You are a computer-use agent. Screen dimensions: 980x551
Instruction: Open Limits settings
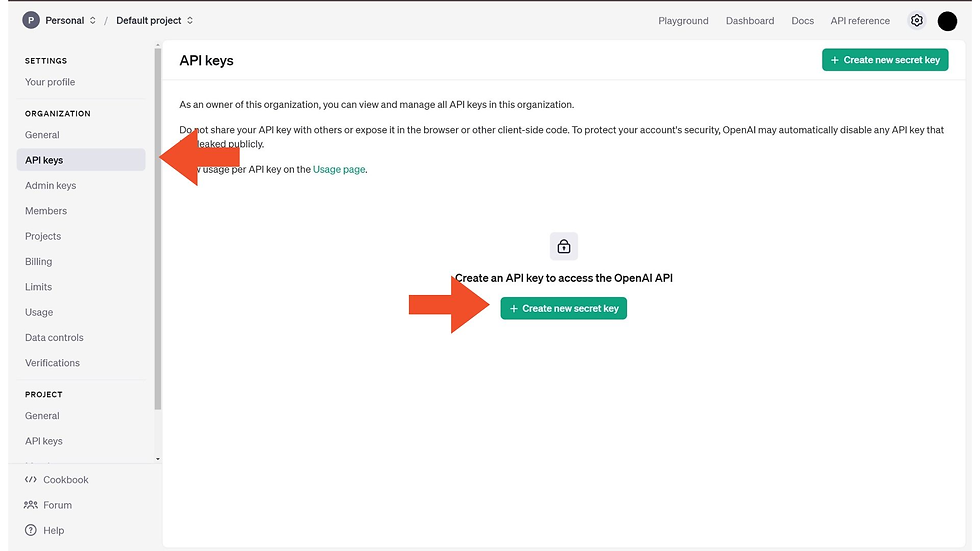(x=39, y=287)
